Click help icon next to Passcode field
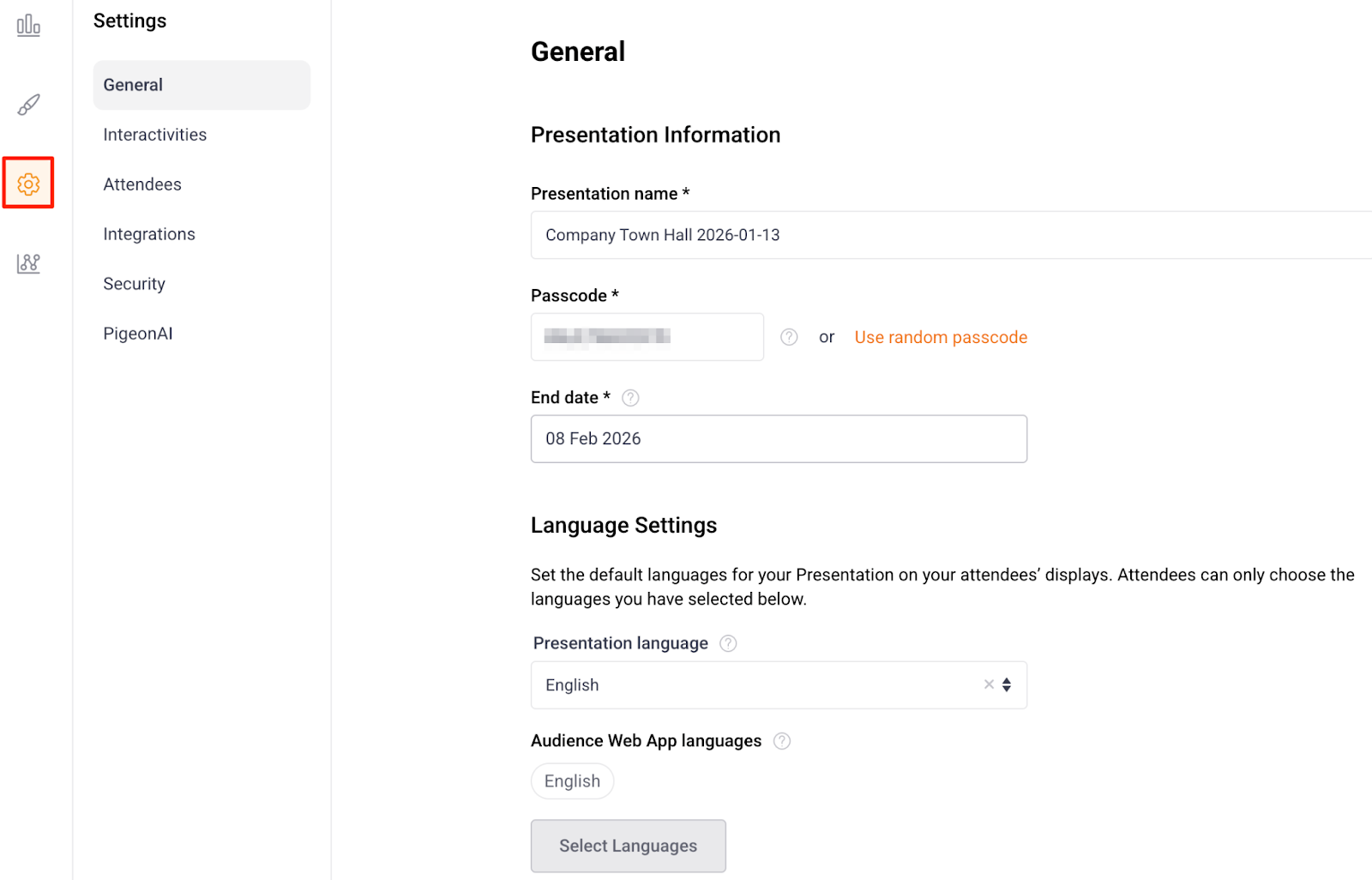This screenshot has height=880, width=1372. [789, 337]
